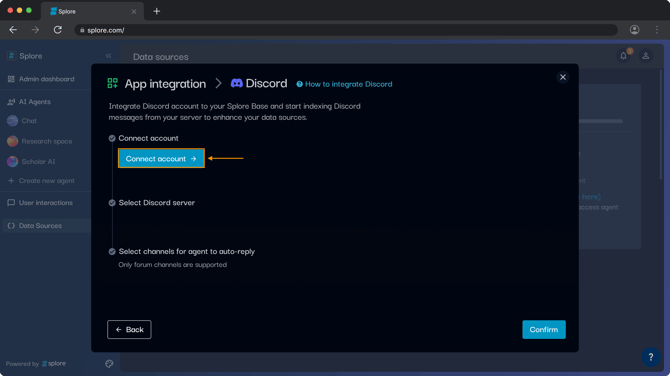Select the Splore browser tab
The image size is (670, 376).
click(x=92, y=12)
